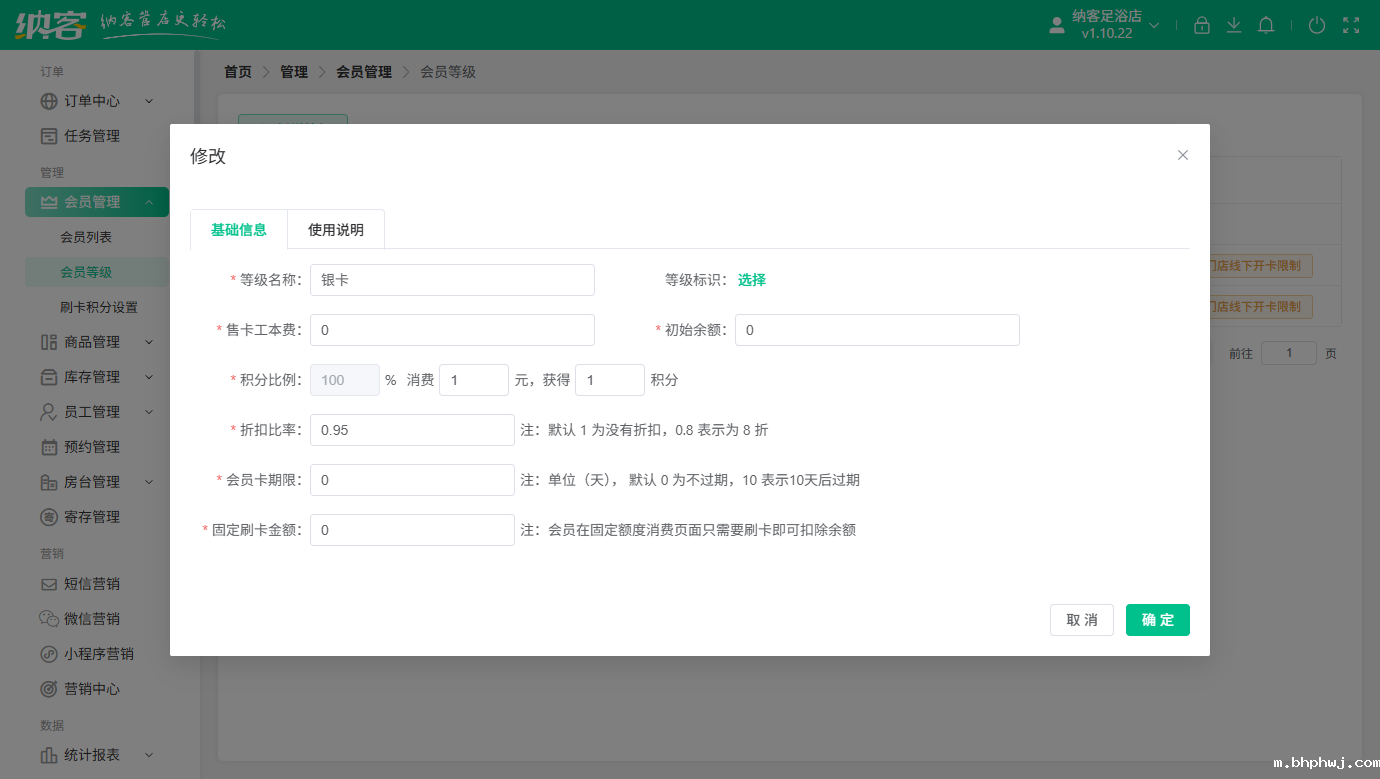1380x779 pixels.
Task: Switch to the 基础信息 tab
Action: point(239,230)
